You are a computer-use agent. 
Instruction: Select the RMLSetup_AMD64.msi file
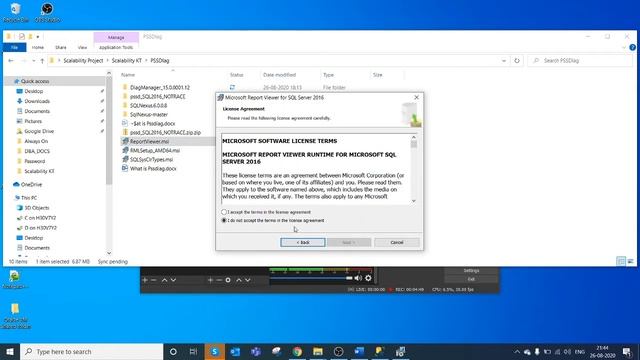pyautogui.click(x=155, y=150)
